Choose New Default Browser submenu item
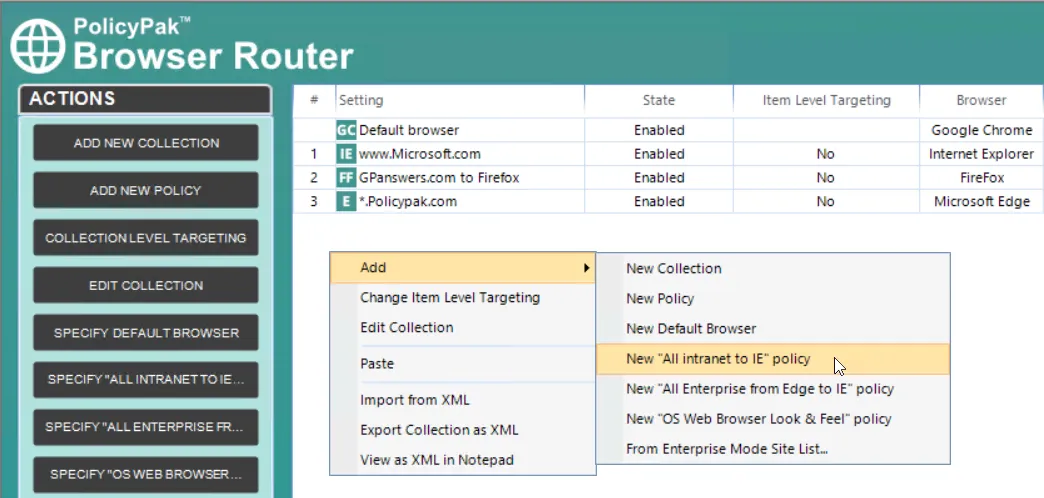Screen dimensions: 1044x498 tap(772, 328)
